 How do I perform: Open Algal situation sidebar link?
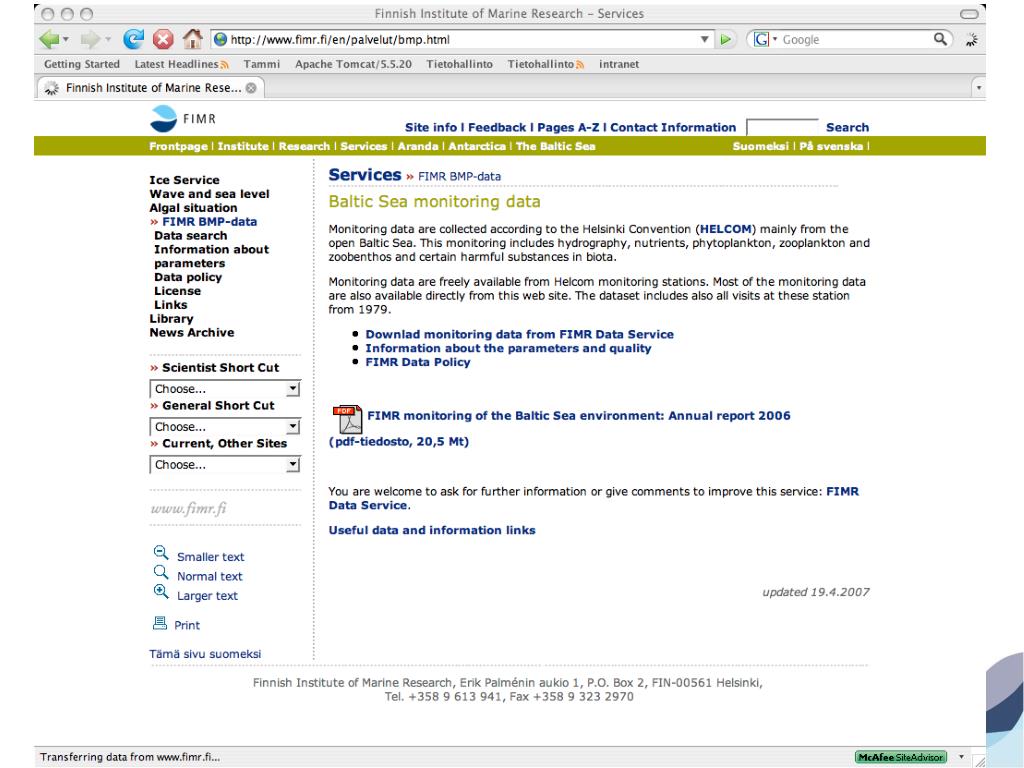[x=193, y=208]
